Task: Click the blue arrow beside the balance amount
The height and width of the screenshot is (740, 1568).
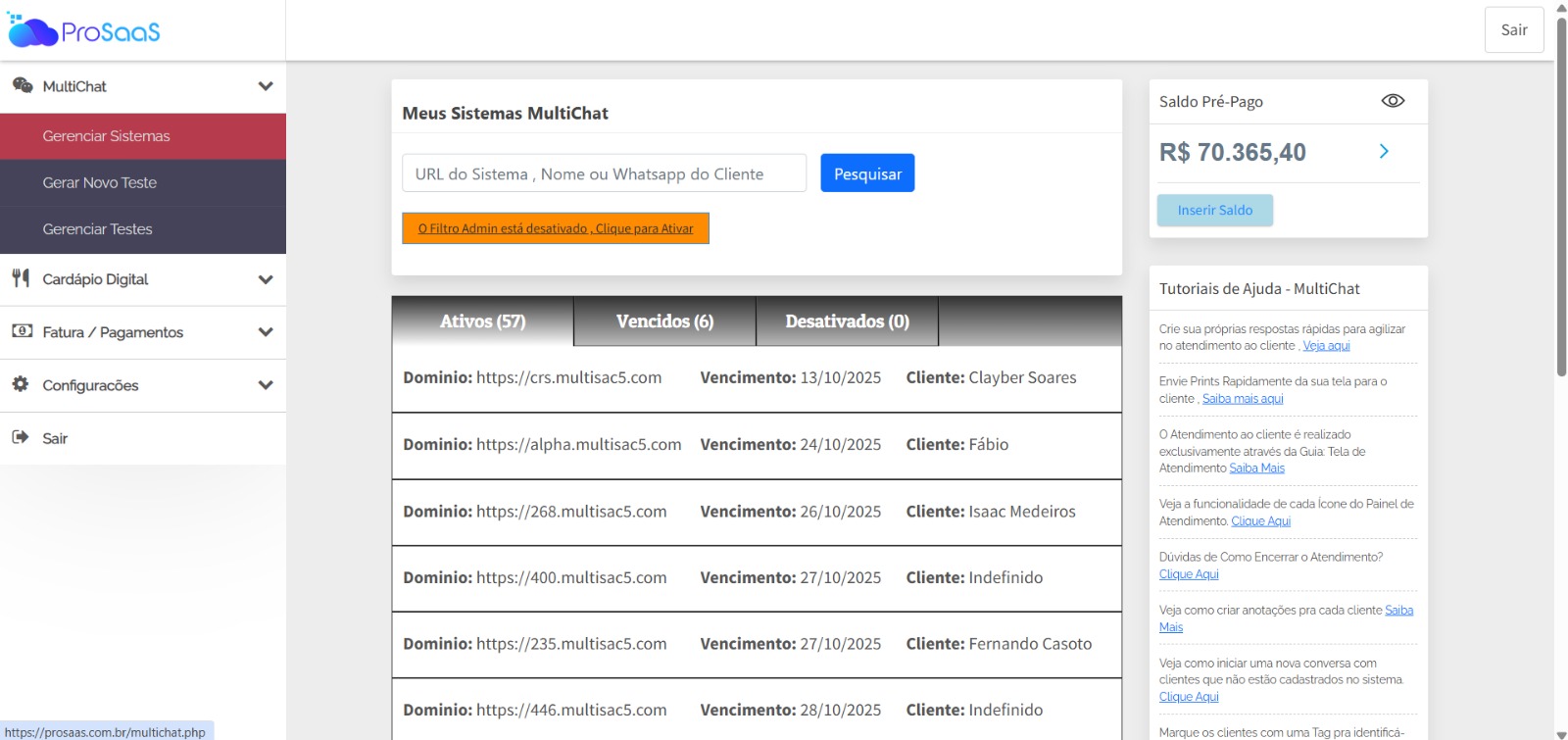Action: tap(1384, 151)
